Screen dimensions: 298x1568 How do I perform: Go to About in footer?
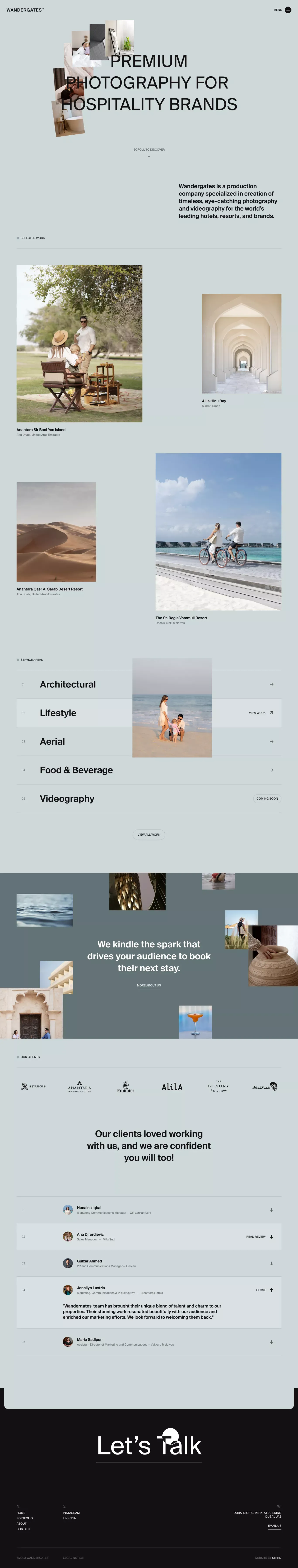pos(21,1523)
